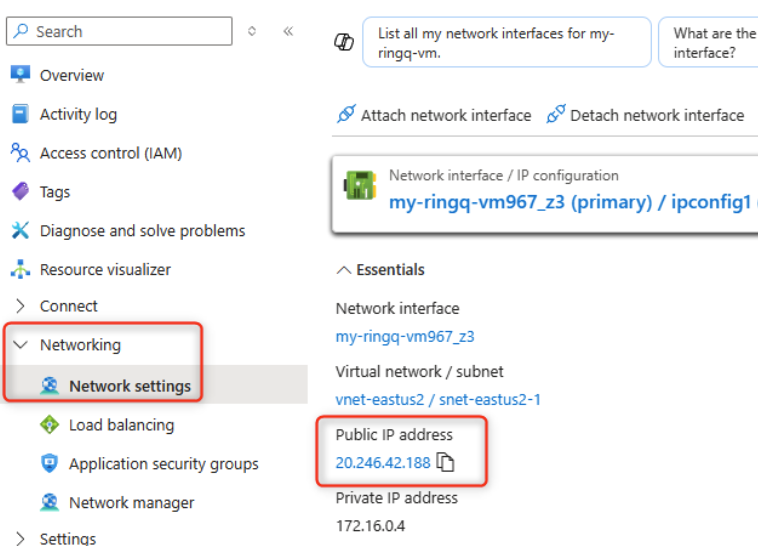The image size is (758, 546).
Task: Click Application security groups shield icon
Action: click(x=49, y=463)
